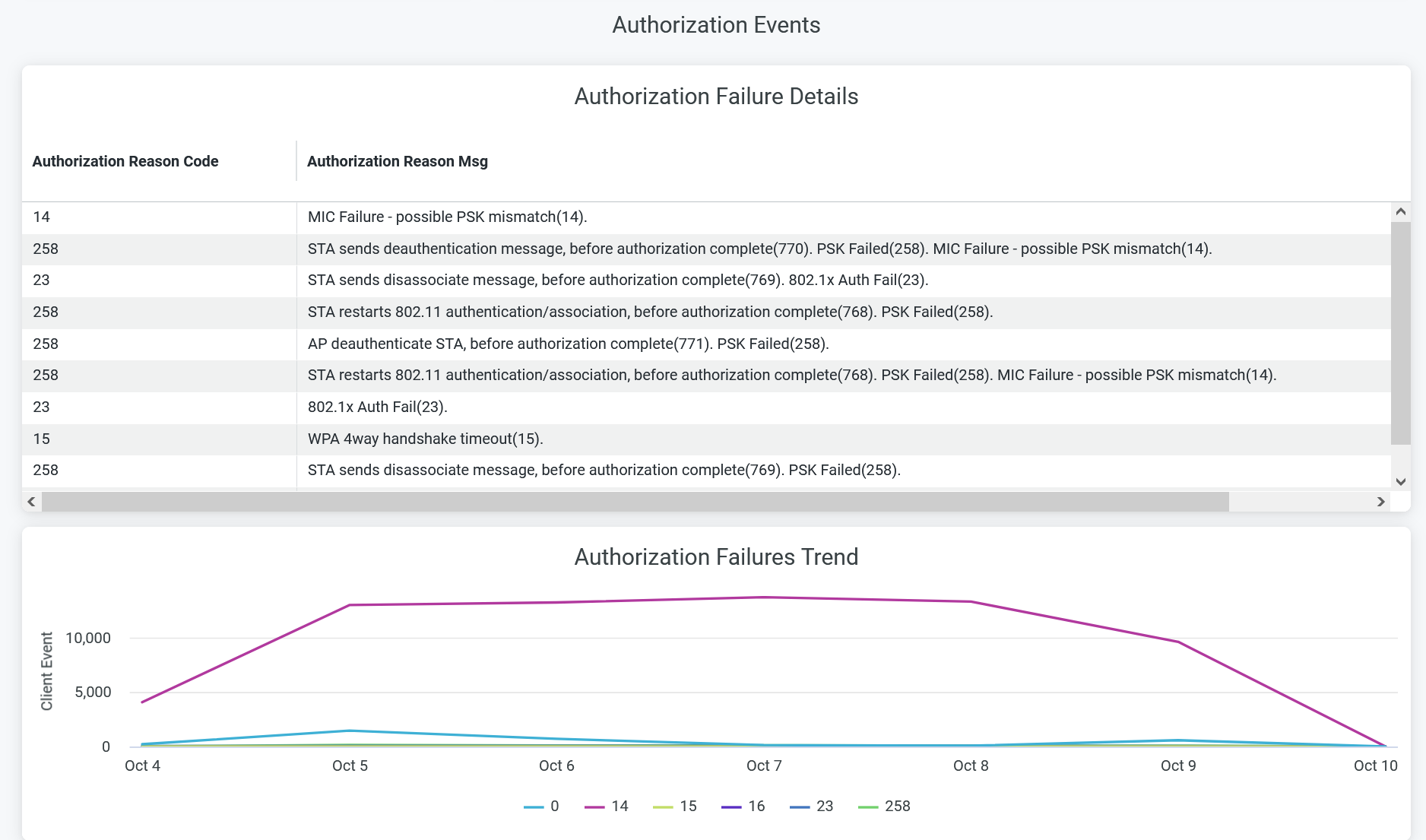
Task: Click the 802.1x Auth Fail(23) row
Action: 377,407
